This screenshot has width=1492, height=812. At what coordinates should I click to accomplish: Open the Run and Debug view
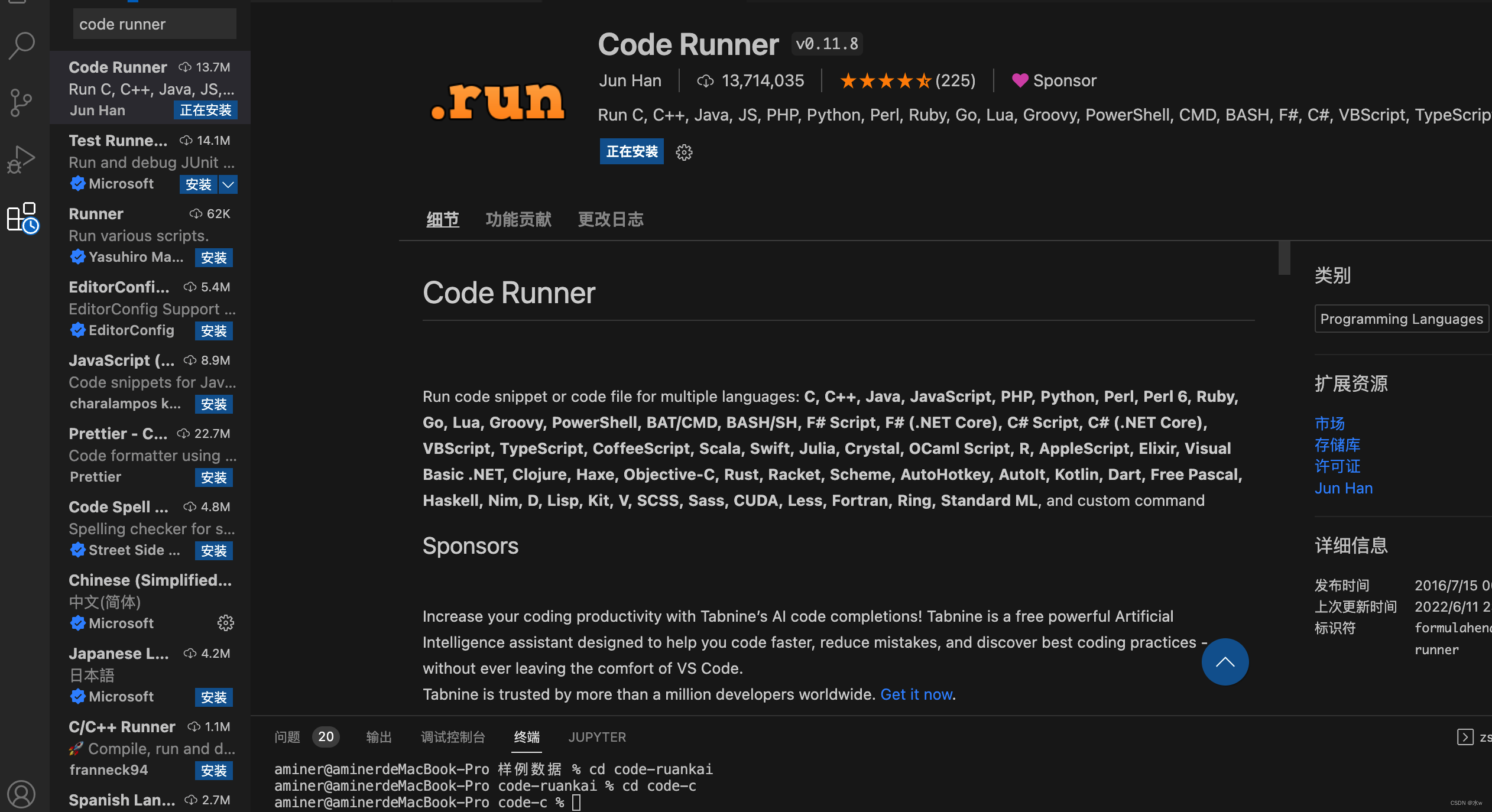point(22,159)
